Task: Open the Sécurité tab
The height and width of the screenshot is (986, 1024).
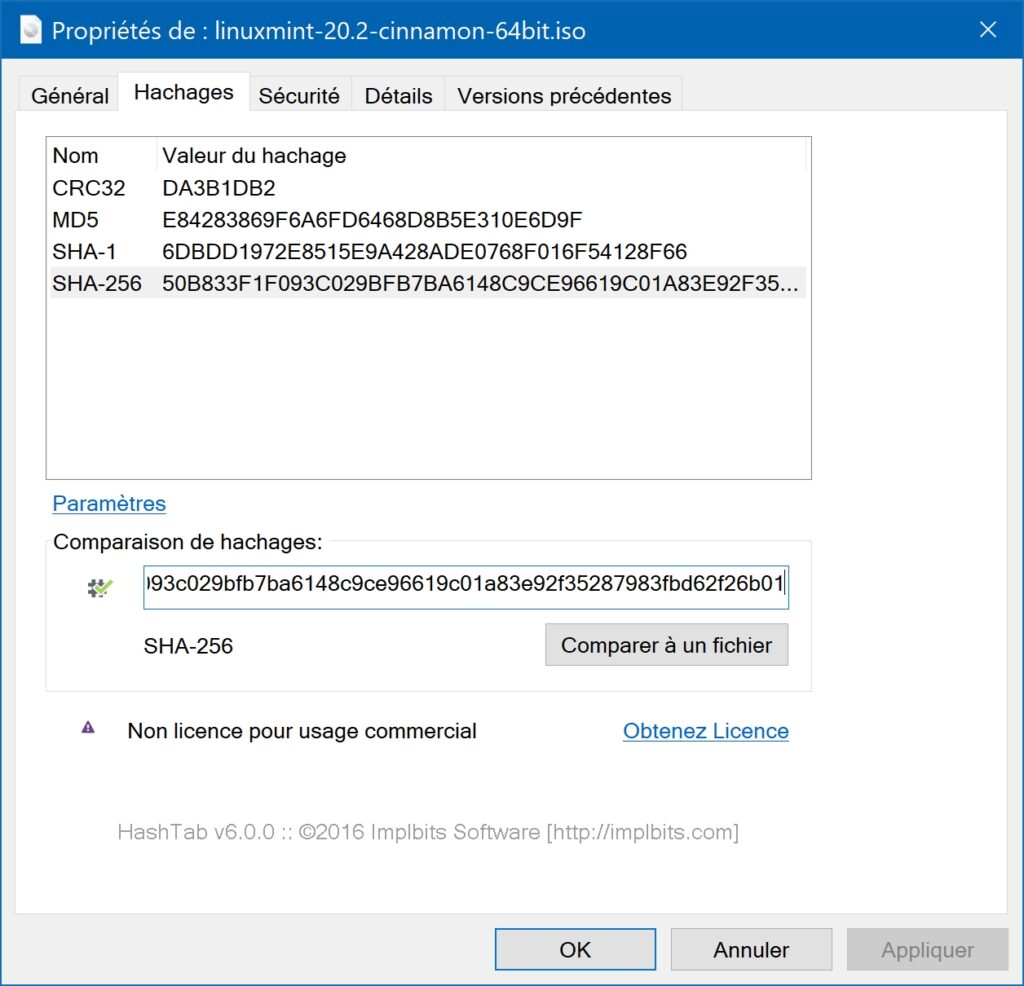Action: [299, 96]
